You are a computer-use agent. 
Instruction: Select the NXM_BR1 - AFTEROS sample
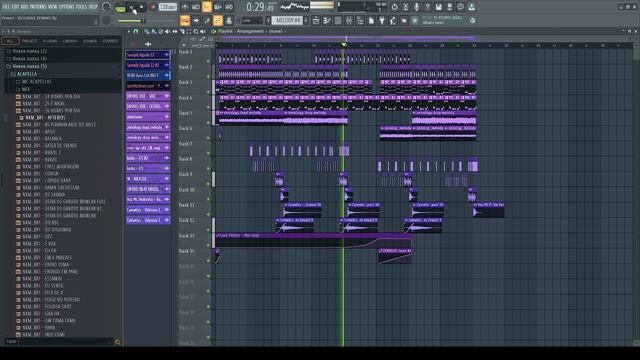pyautogui.click(x=45, y=118)
